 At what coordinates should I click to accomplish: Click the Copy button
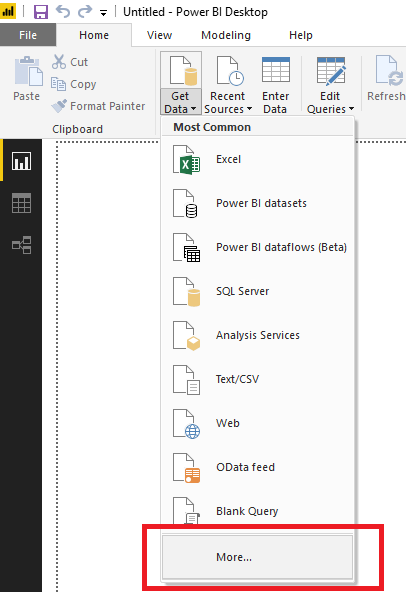[74, 84]
